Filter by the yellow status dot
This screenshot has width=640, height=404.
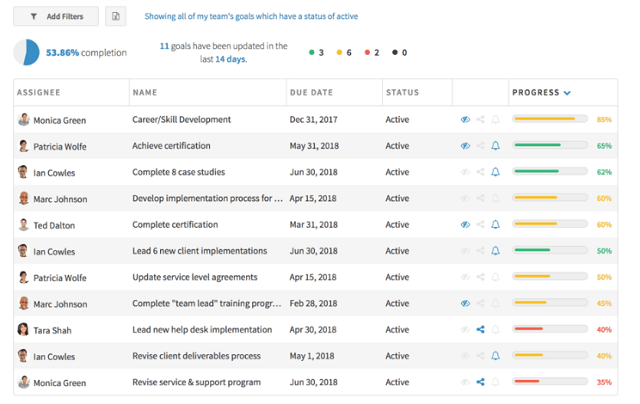point(339,52)
